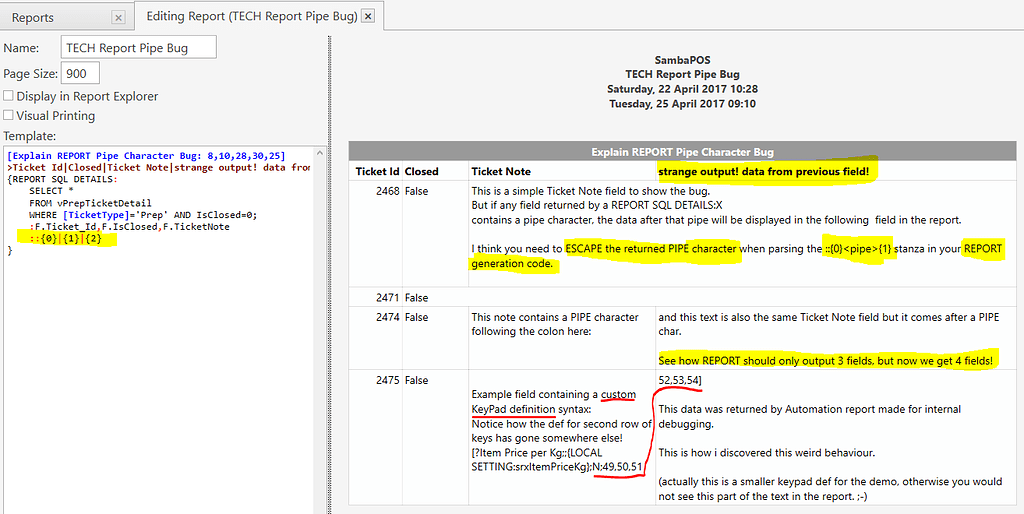Close the Reports tab
The height and width of the screenshot is (514, 1024).
tap(118, 18)
